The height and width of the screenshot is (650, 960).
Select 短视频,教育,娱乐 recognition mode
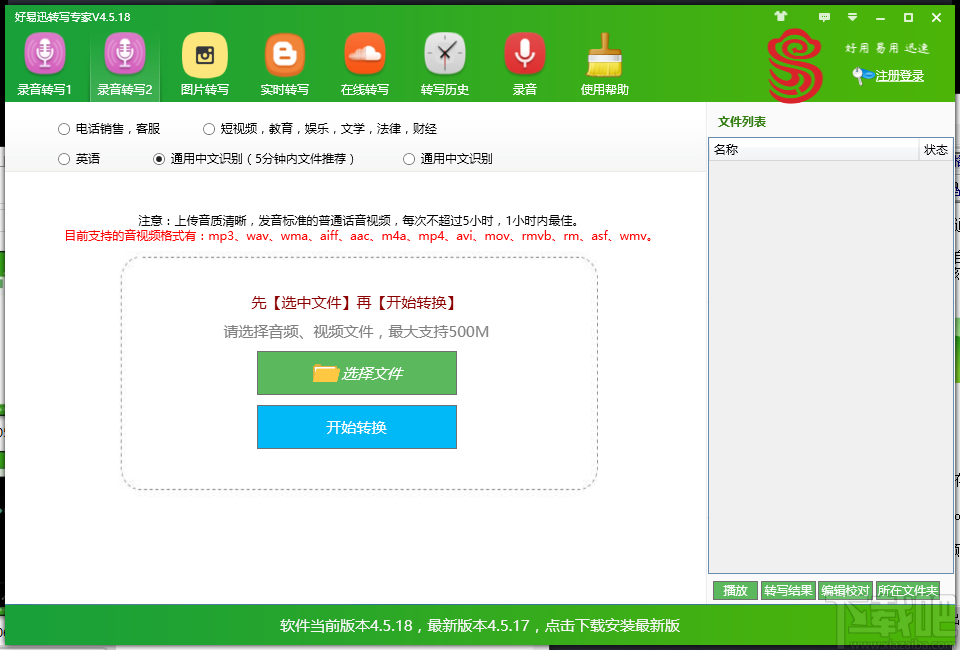pyautogui.click(x=208, y=128)
